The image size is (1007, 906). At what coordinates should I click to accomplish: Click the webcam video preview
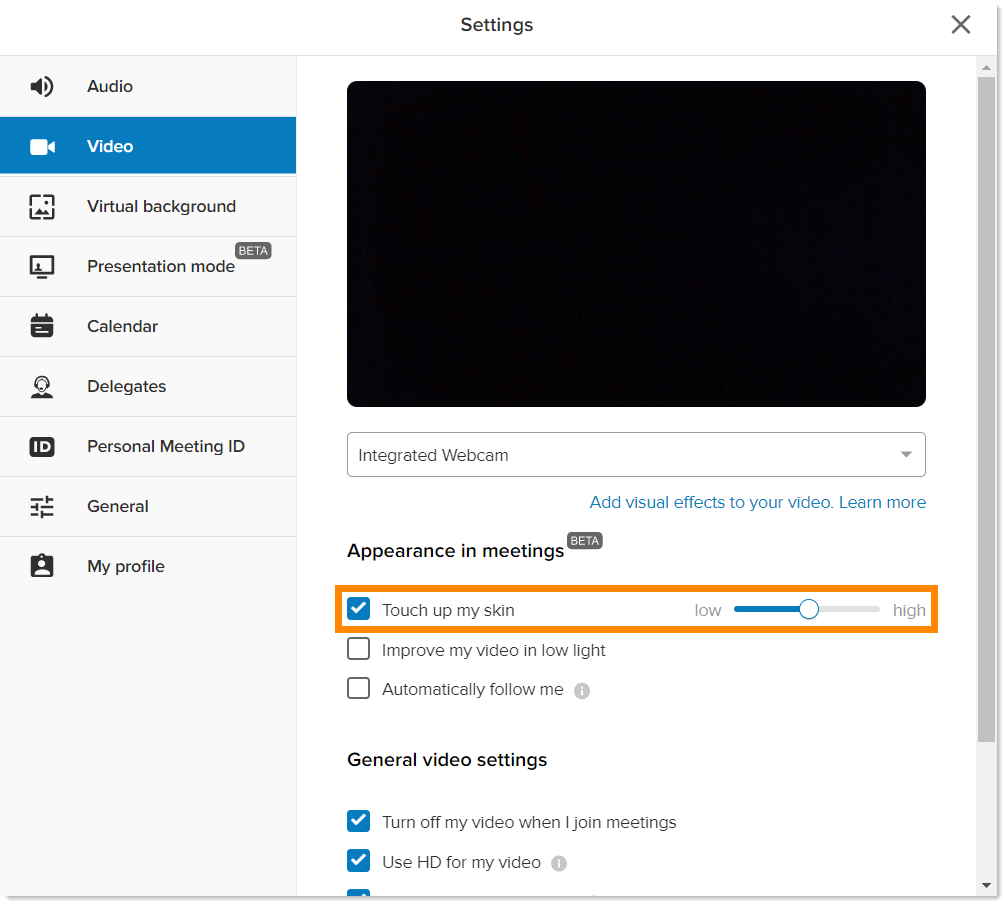tap(636, 244)
